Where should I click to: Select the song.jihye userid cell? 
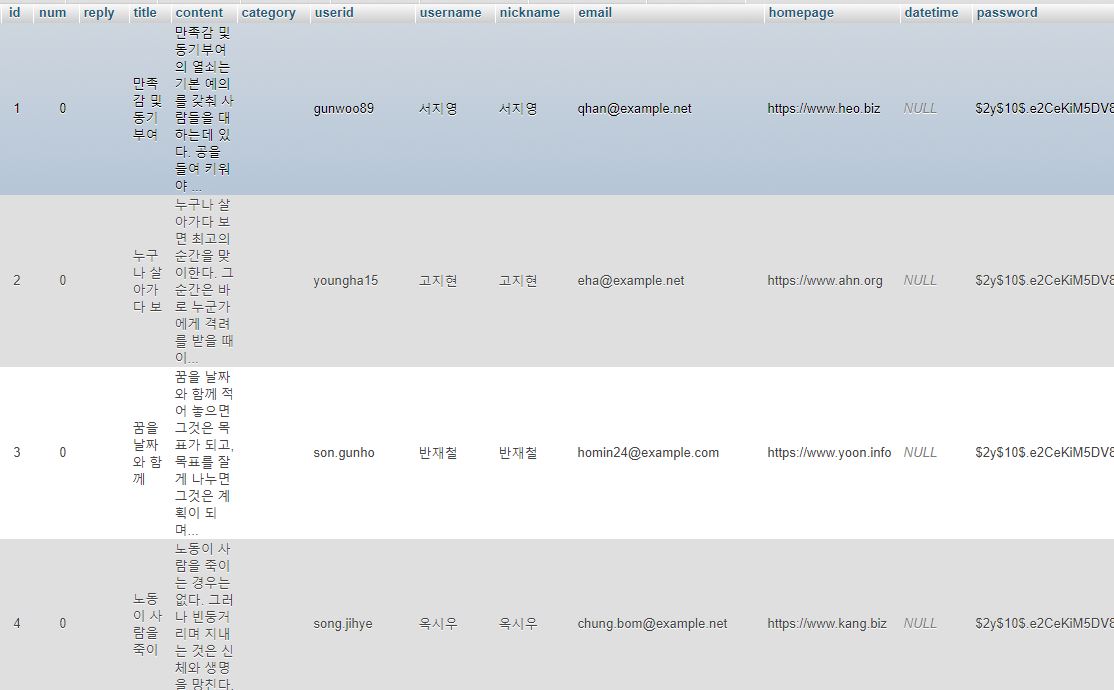pos(342,624)
